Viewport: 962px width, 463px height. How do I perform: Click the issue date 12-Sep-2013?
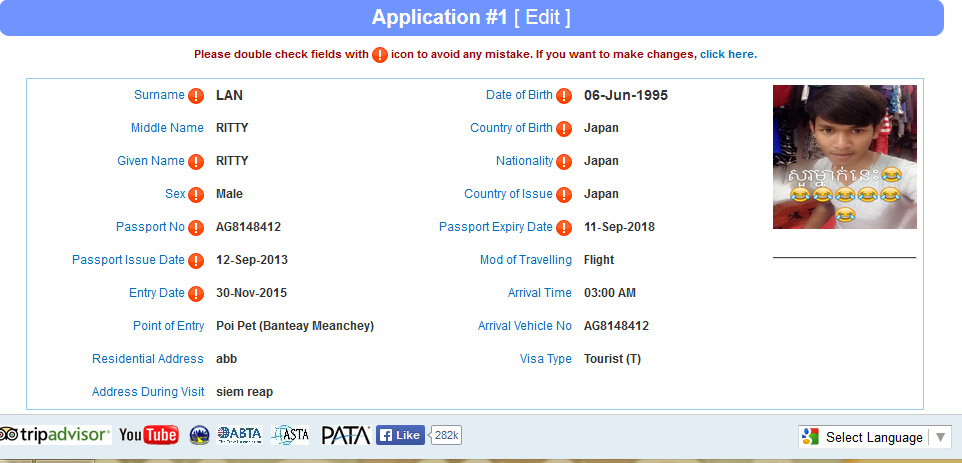252,260
